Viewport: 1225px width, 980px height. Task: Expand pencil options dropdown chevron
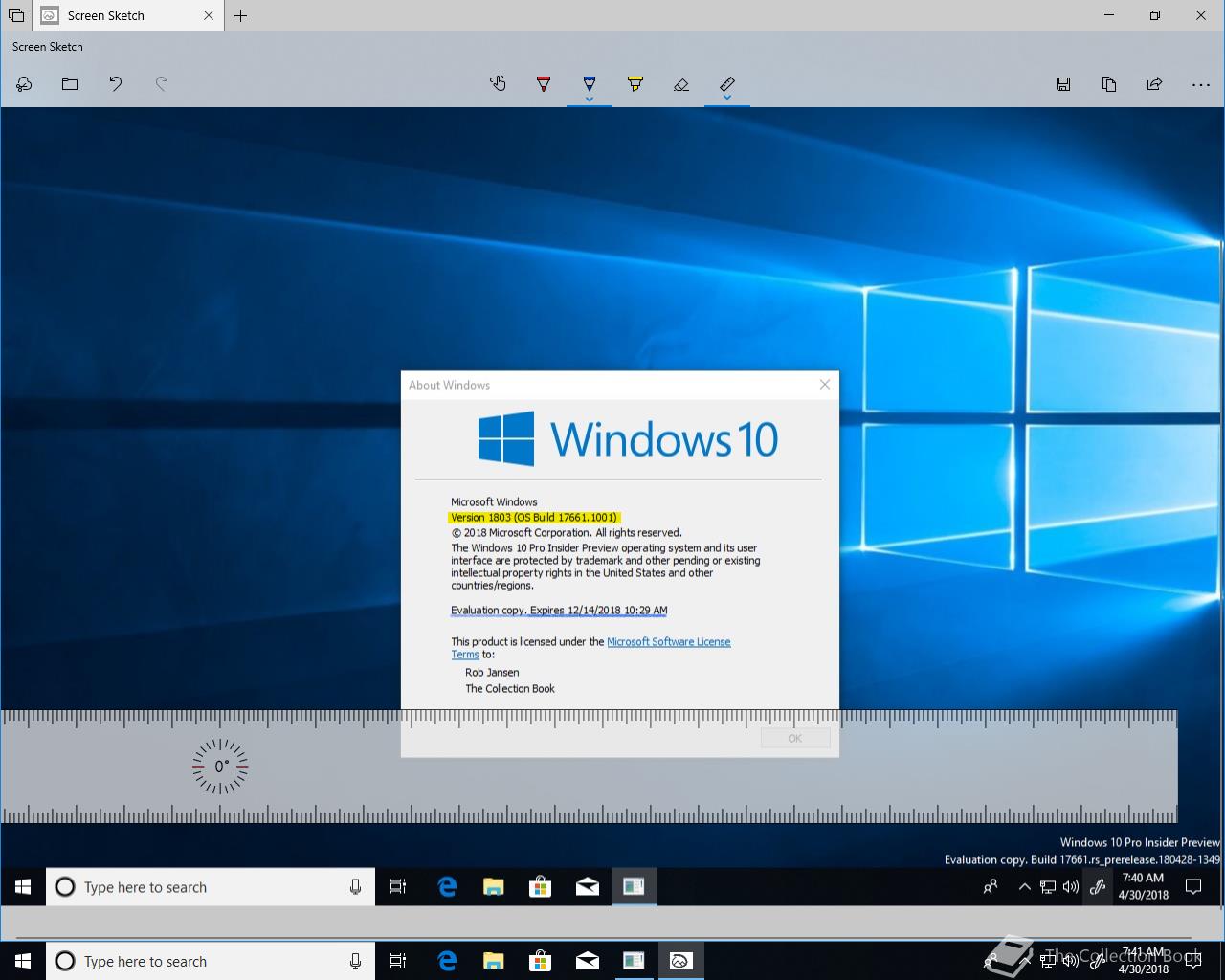click(590, 99)
